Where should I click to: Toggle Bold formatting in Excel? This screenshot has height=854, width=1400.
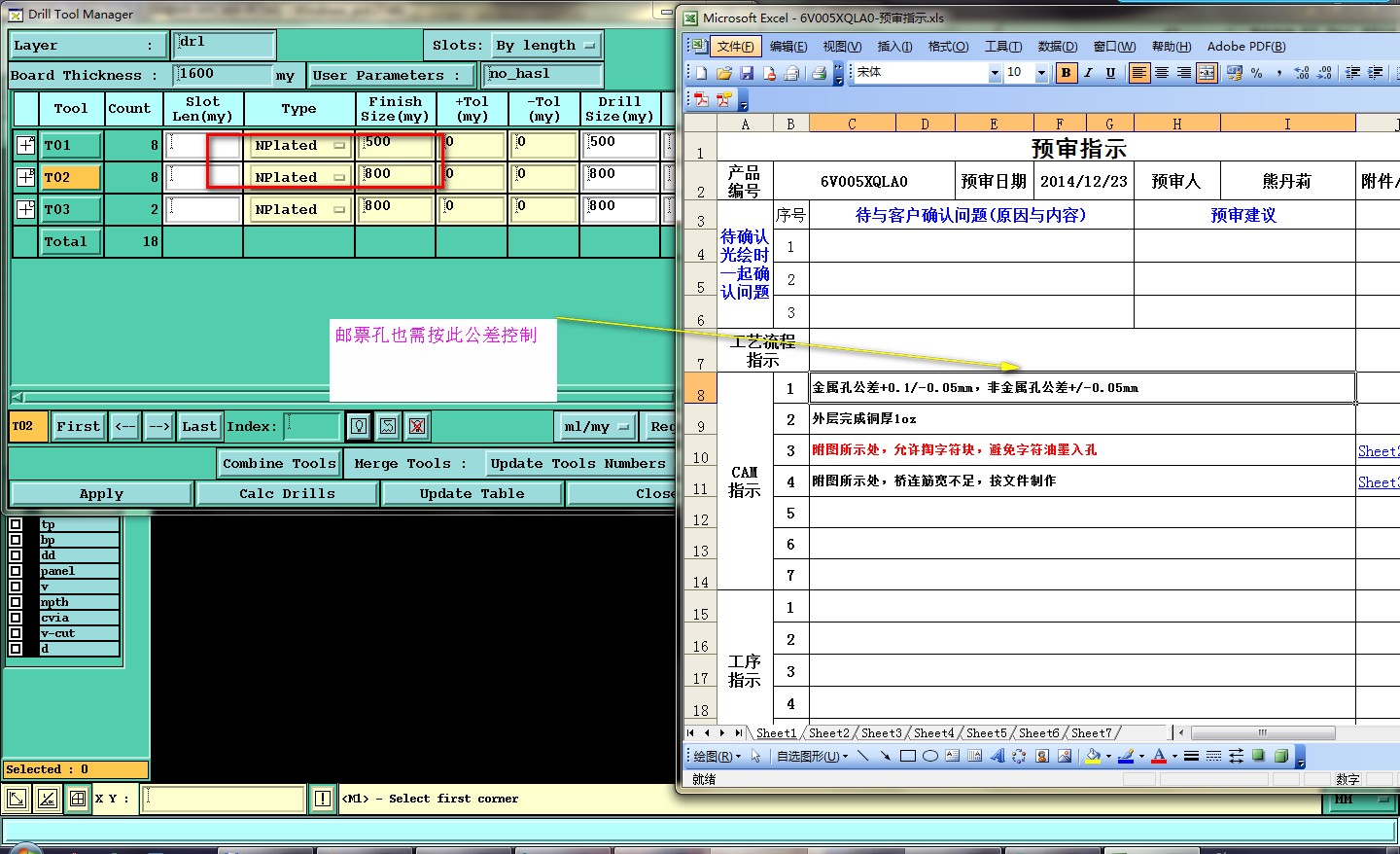(x=1066, y=73)
